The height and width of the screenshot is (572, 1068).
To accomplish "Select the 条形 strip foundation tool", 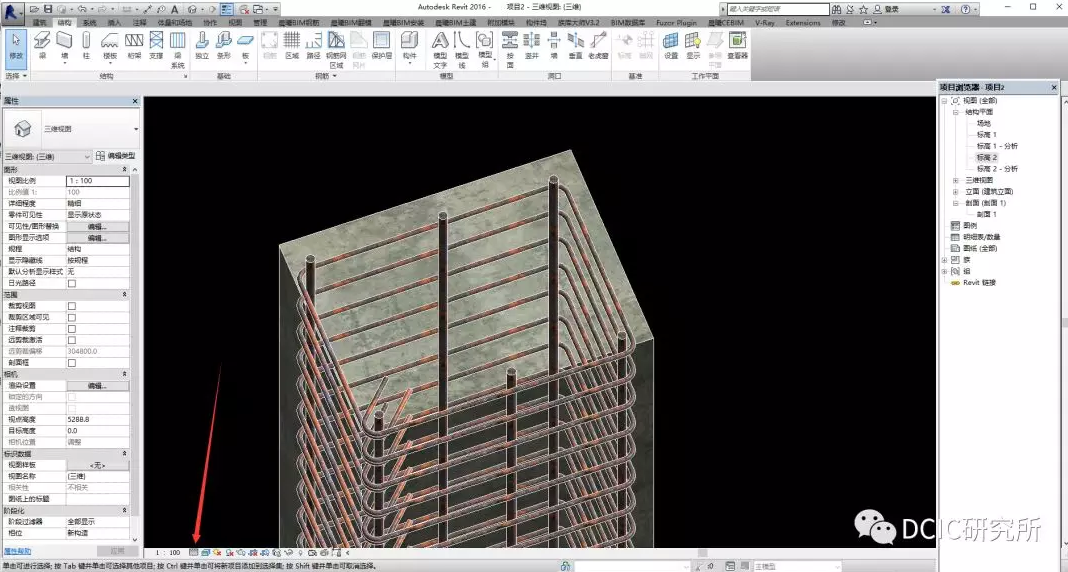I will (224, 46).
